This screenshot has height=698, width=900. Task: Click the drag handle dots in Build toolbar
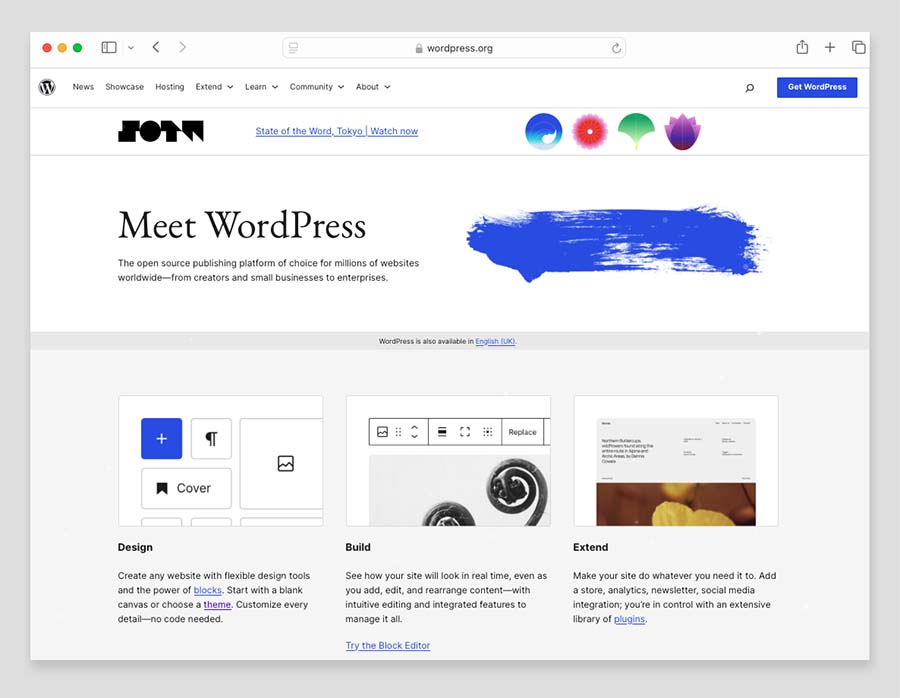pos(398,432)
